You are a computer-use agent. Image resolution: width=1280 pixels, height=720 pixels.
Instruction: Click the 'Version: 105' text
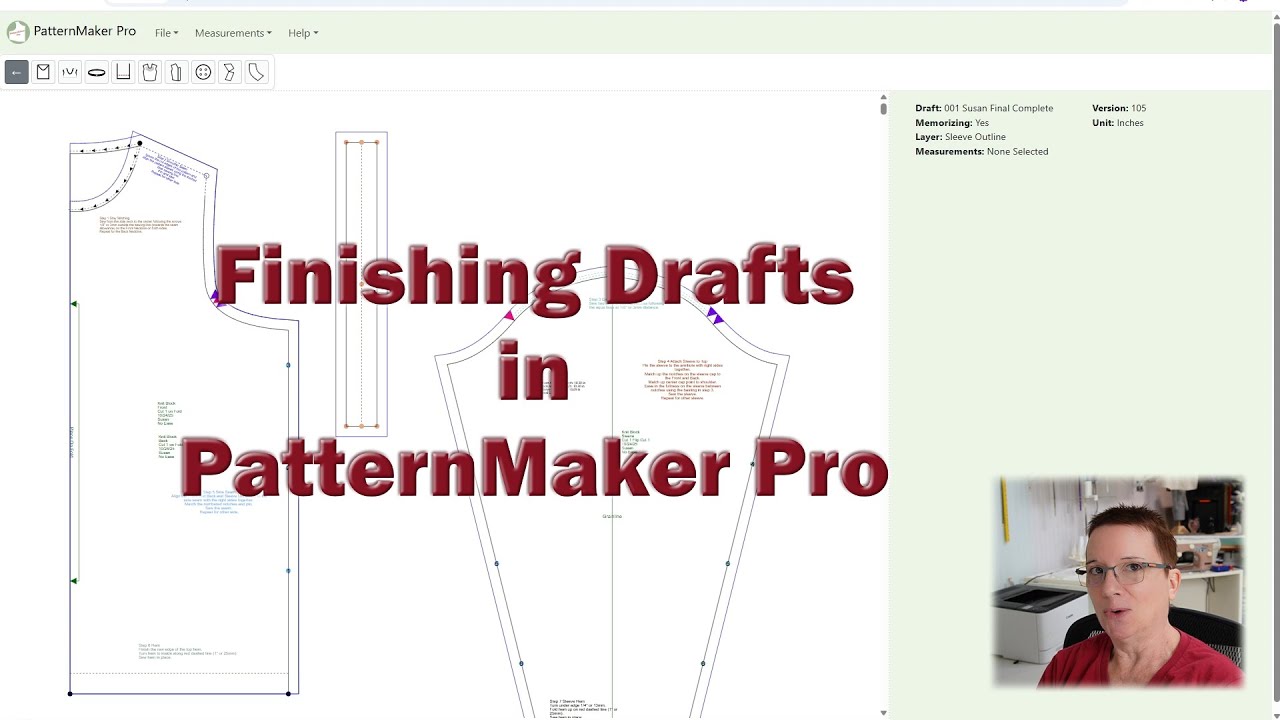pos(1119,108)
